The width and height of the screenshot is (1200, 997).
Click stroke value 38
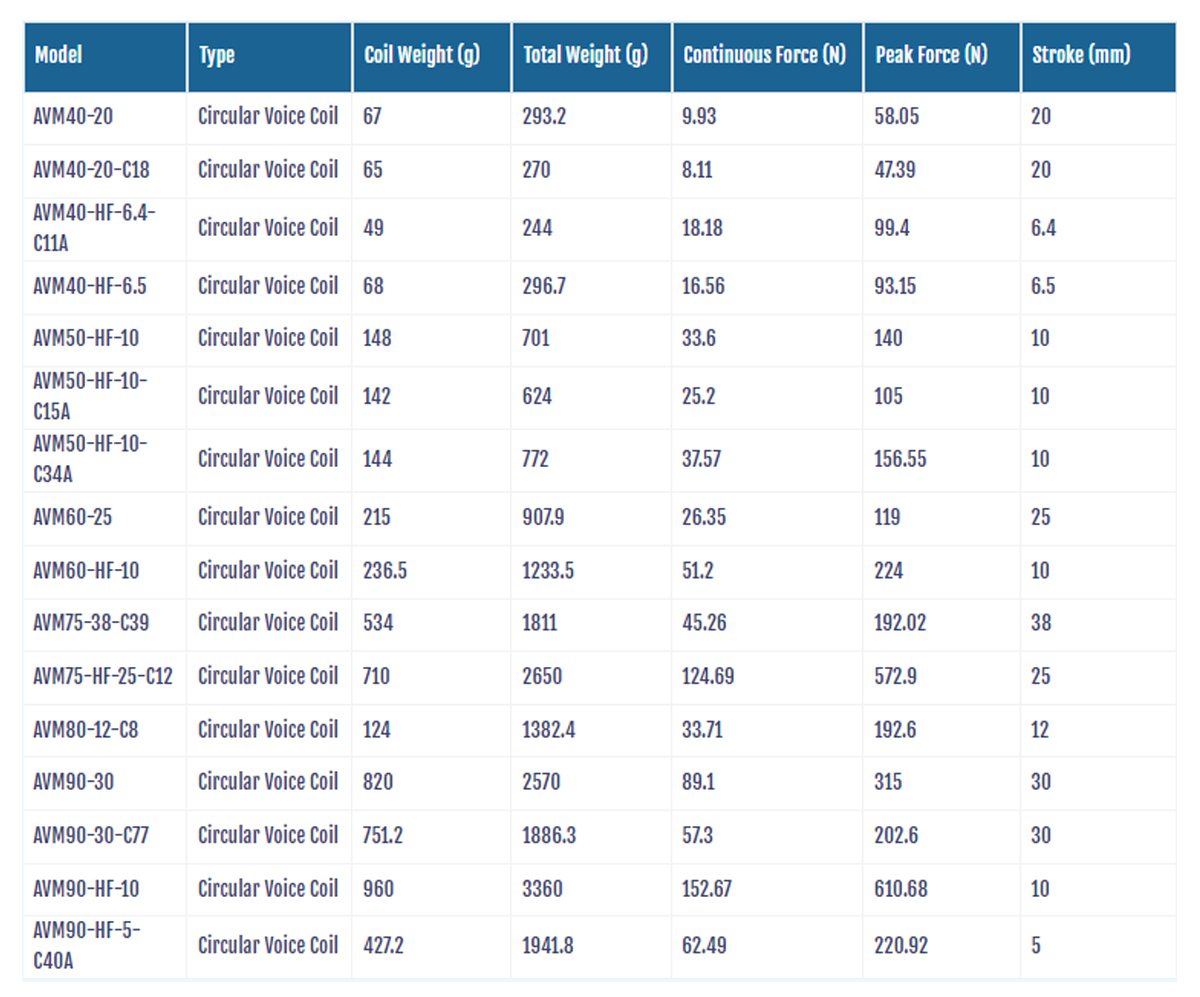coord(1041,624)
